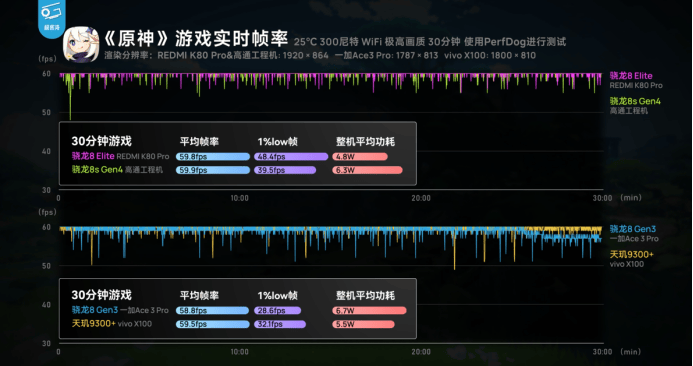The image size is (693, 366).
Task: Click the 50 fps axis label on upper chart
Action: (46, 112)
